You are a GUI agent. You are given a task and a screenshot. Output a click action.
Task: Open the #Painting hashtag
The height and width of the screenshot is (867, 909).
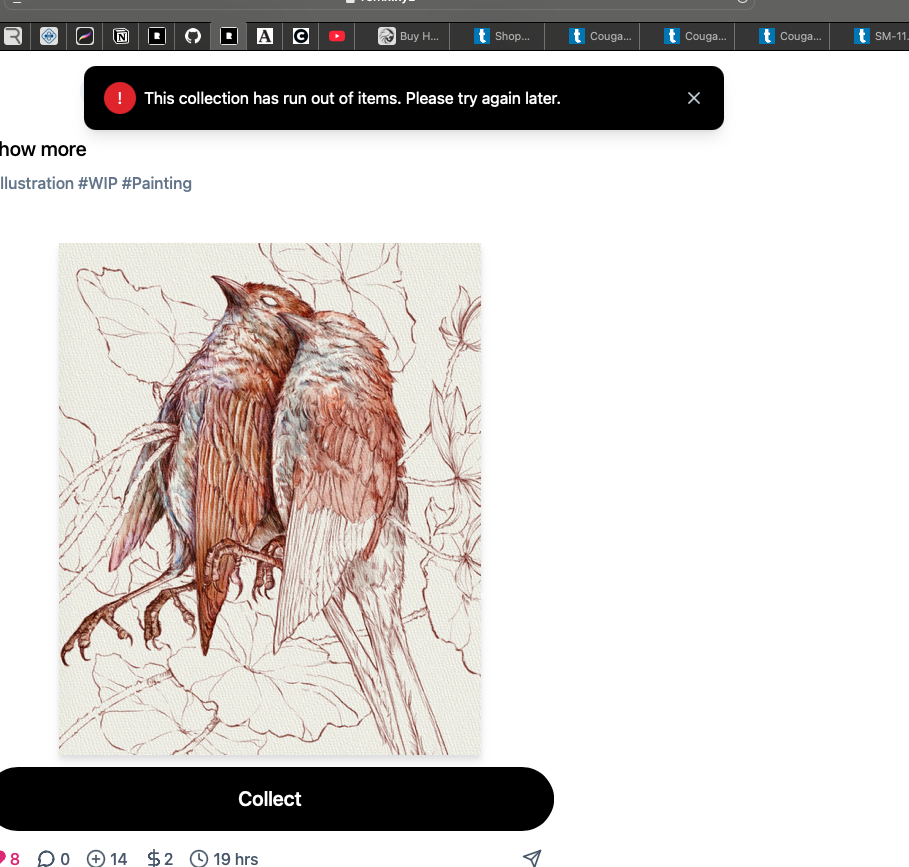pyautogui.click(x=157, y=183)
